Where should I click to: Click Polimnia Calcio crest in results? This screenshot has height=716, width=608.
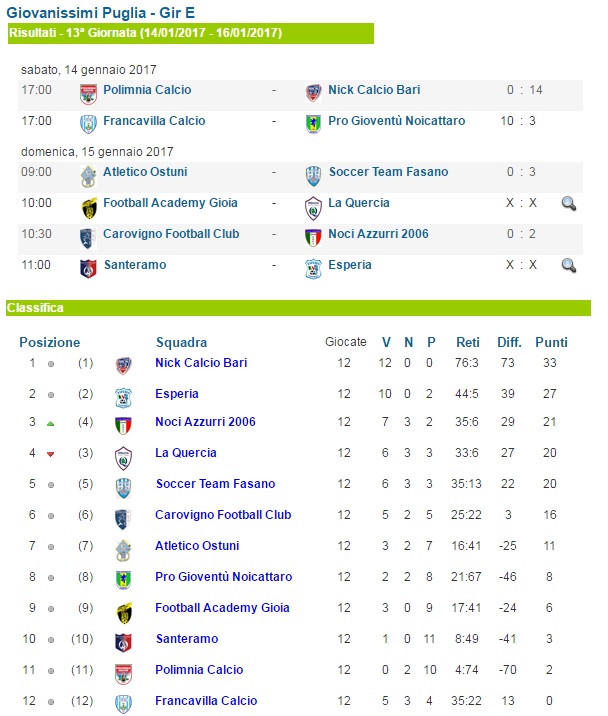click(88, 94)
